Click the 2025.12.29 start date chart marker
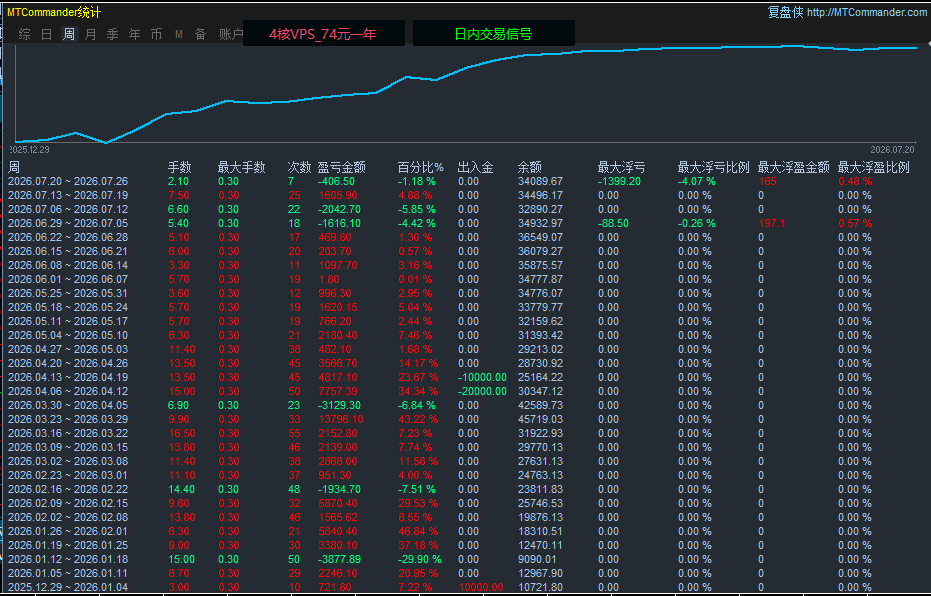The width and height of the screenshot is (931, 596). point(30,150)
